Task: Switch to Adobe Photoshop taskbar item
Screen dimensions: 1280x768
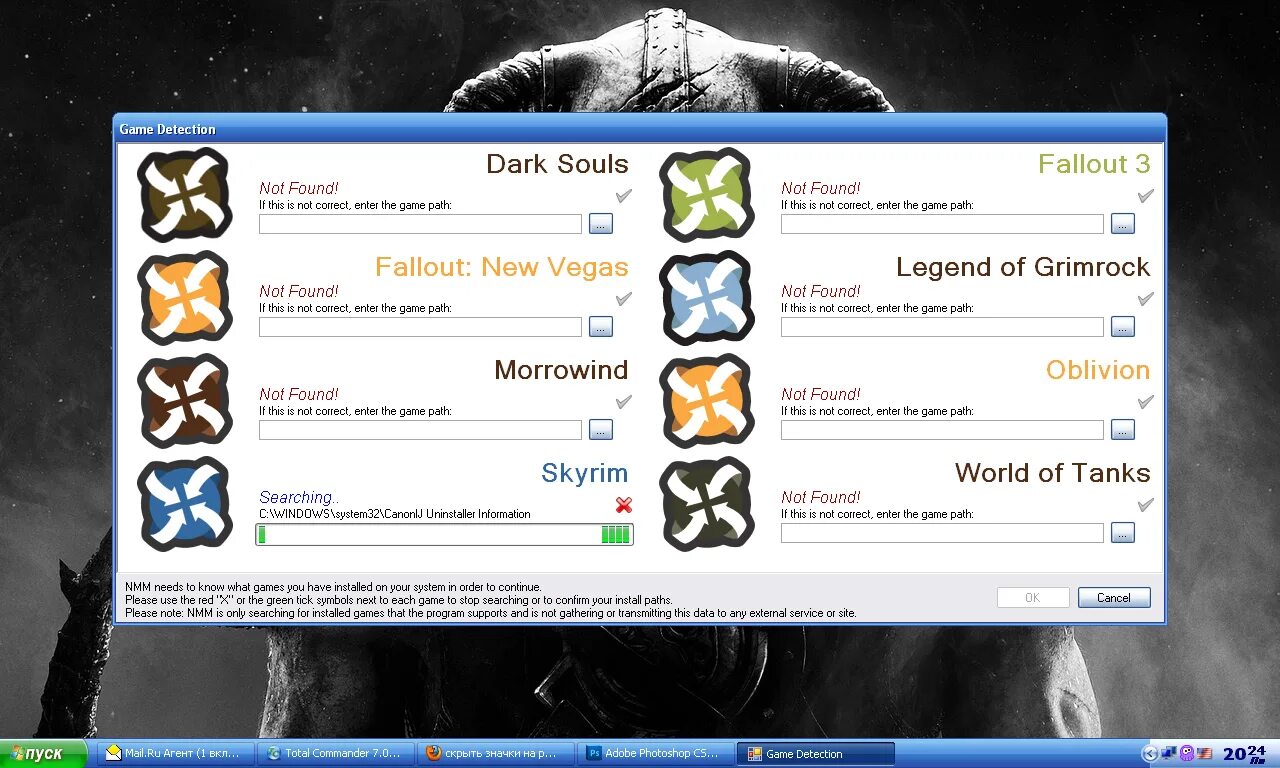Action: (654, 754)
